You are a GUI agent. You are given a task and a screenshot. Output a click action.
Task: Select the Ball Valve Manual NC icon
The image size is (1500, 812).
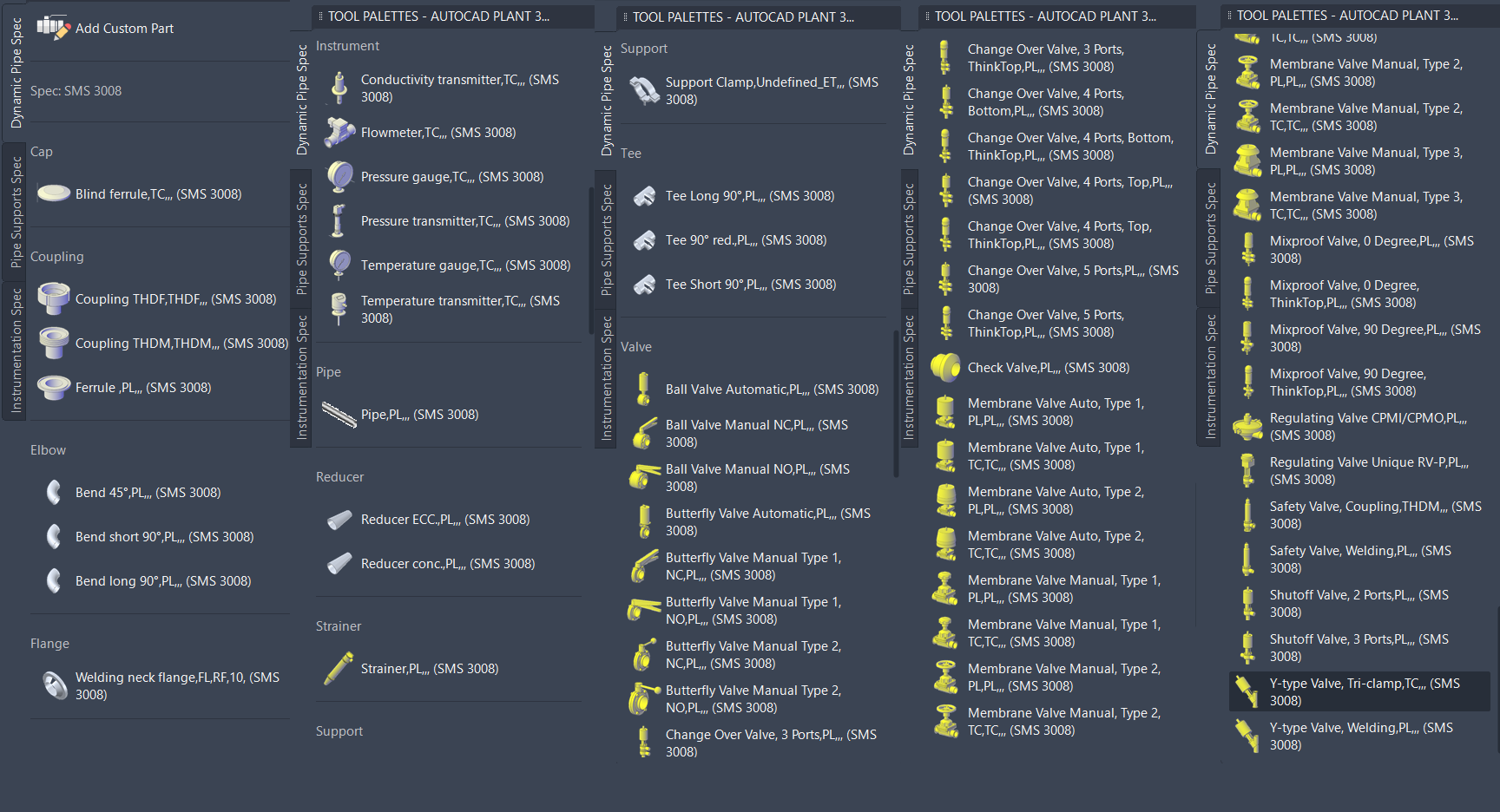(x=644, y=433)
